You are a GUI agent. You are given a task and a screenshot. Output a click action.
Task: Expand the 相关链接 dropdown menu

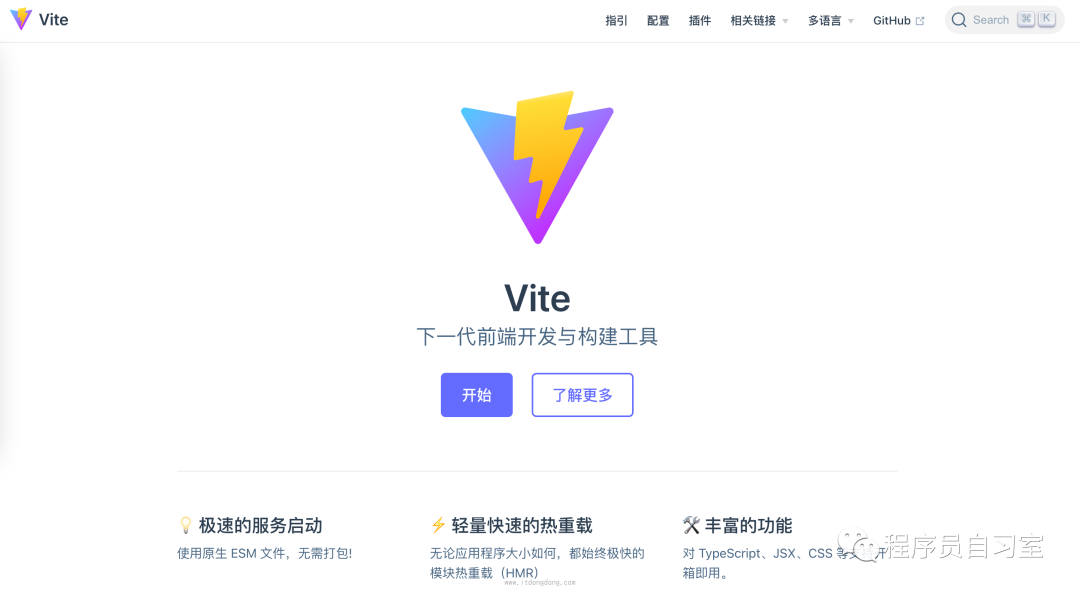coord(759,21)
